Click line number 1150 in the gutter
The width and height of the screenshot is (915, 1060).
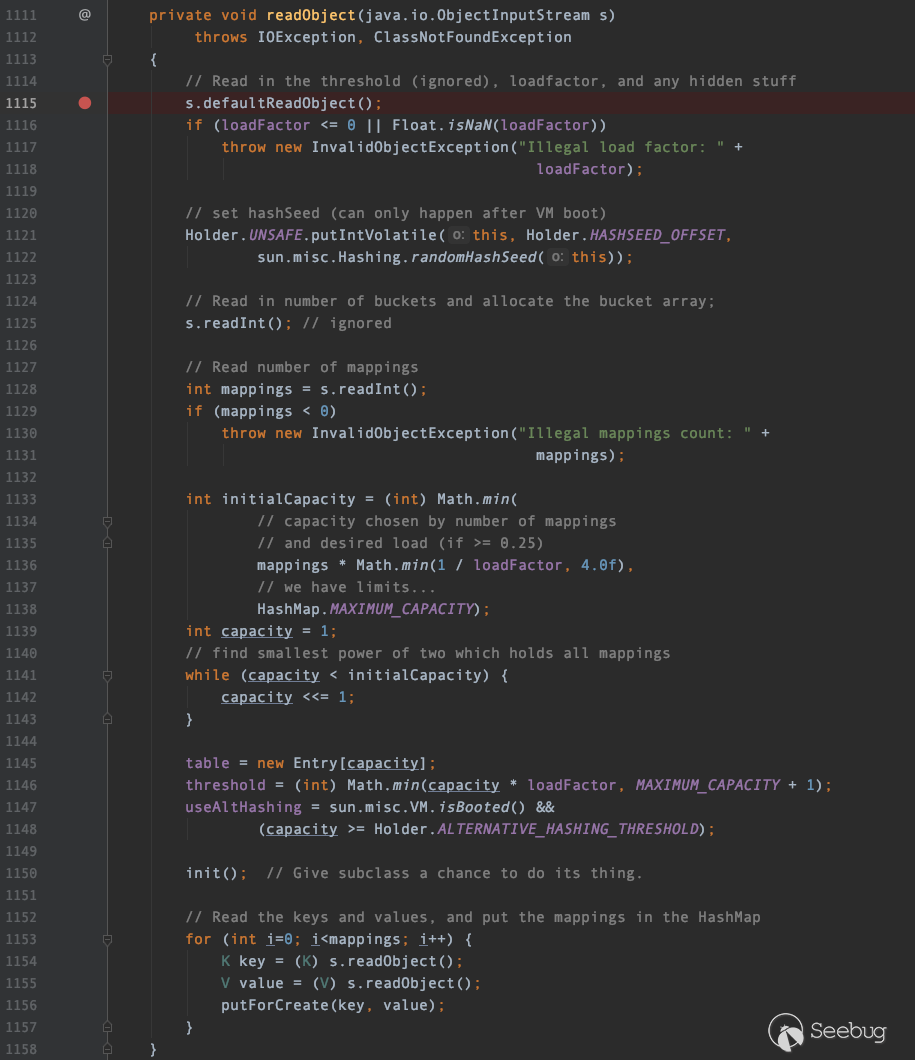click(x=21, y=873)
